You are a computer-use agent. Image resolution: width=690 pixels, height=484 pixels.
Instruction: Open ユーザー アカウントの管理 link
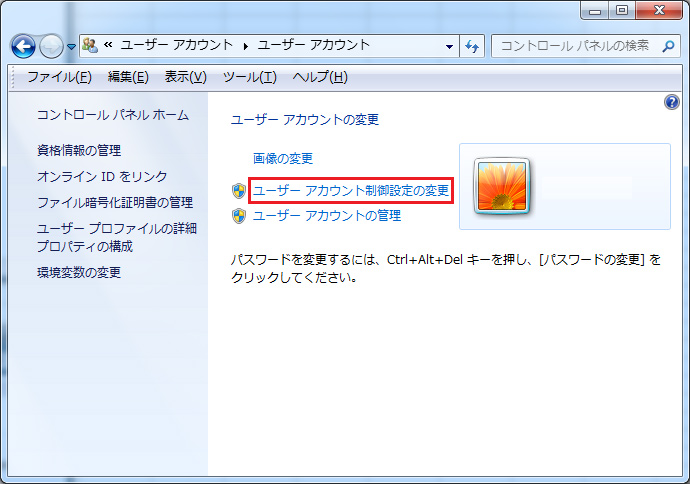point(327,216)
